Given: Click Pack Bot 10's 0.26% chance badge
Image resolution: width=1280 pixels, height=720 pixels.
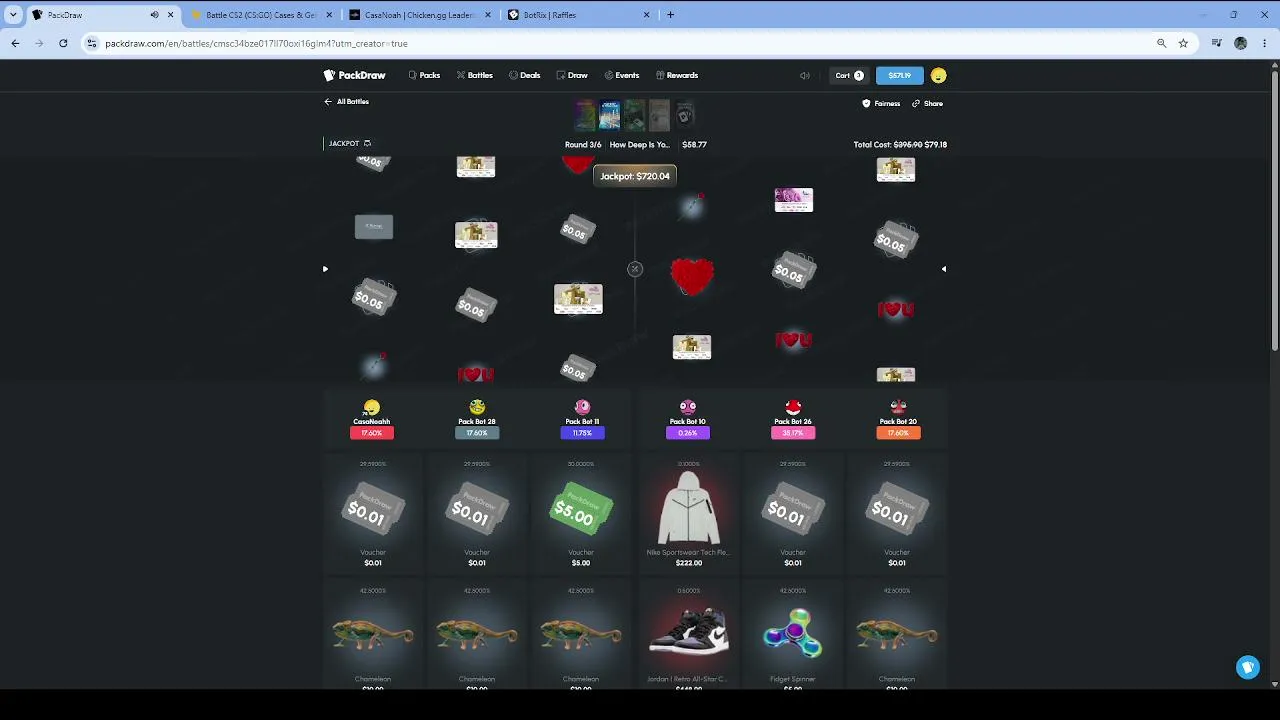Looking at the screenshot, I should (687, 433).
